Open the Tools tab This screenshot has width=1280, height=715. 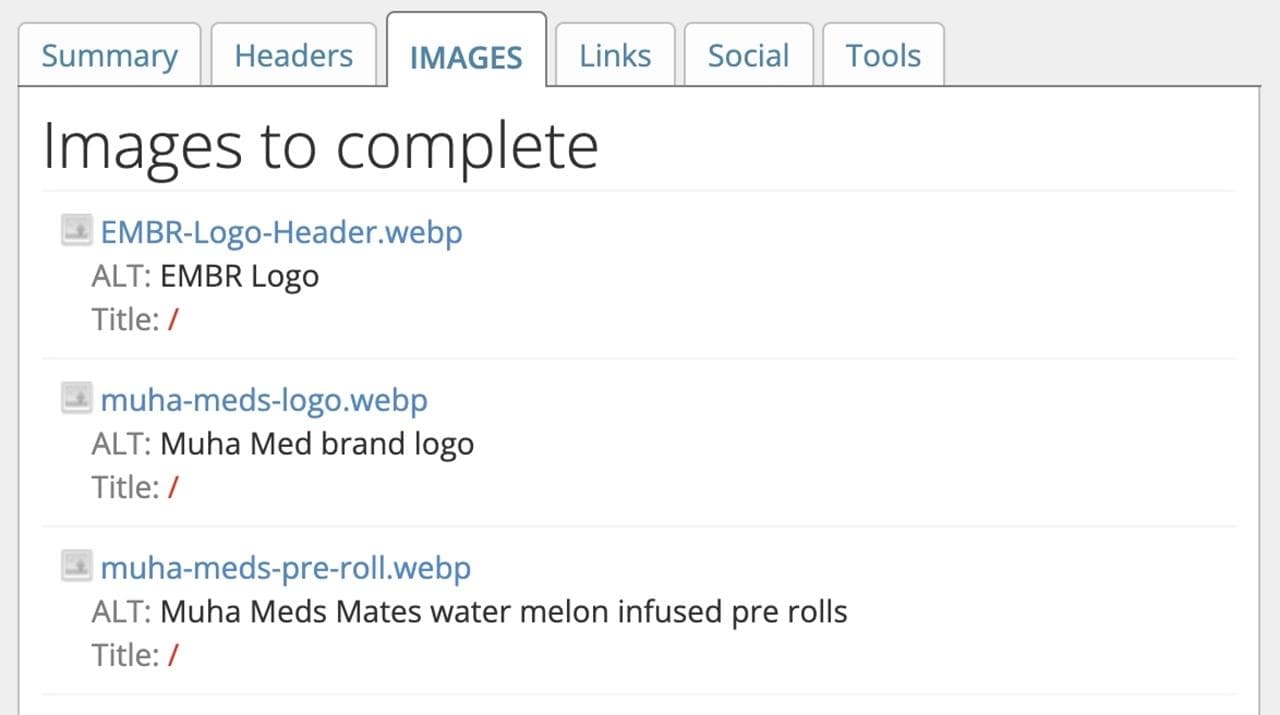tap(883, 56)
